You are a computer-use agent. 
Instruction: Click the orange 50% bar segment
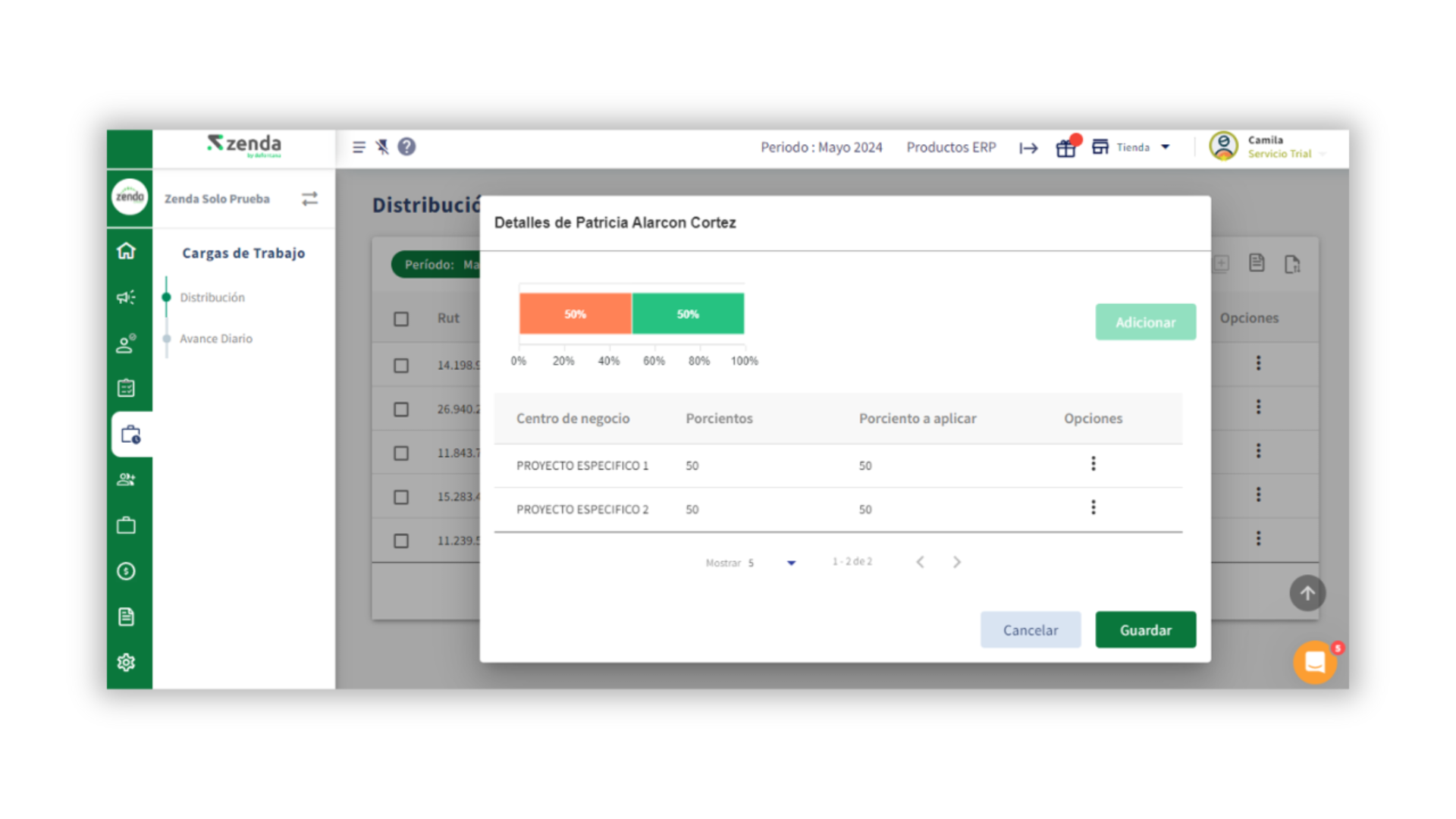point(575,314)
